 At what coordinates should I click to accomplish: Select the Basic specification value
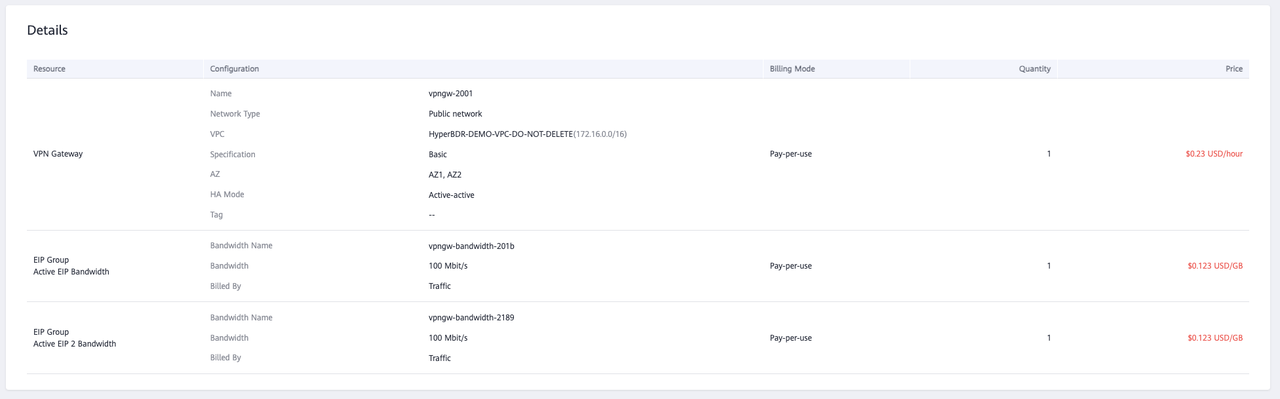tap(438, 154)
